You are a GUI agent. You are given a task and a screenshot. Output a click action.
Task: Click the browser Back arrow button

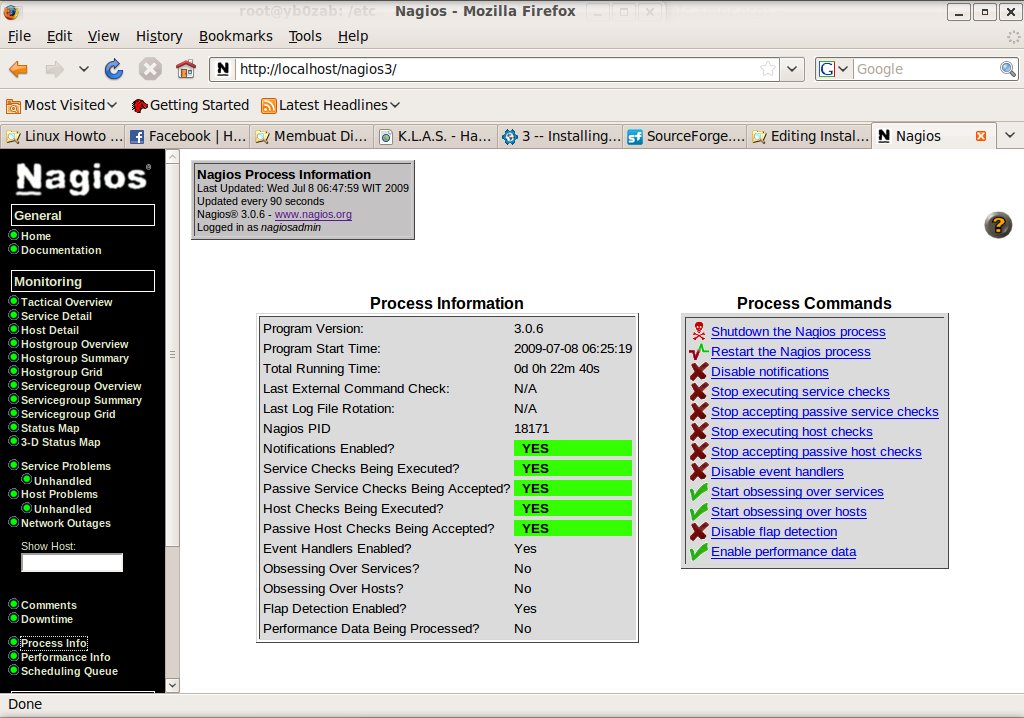[19, 69]
